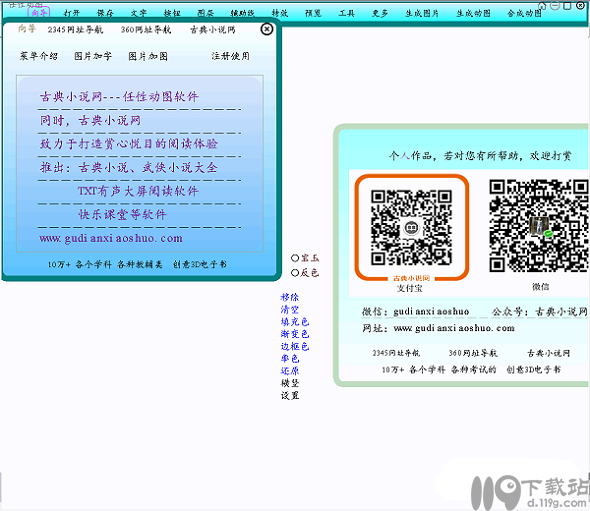This screenshot has height=511, width=590.
Task: Select the 反色 radio button
Action: (x=305, y=272)
